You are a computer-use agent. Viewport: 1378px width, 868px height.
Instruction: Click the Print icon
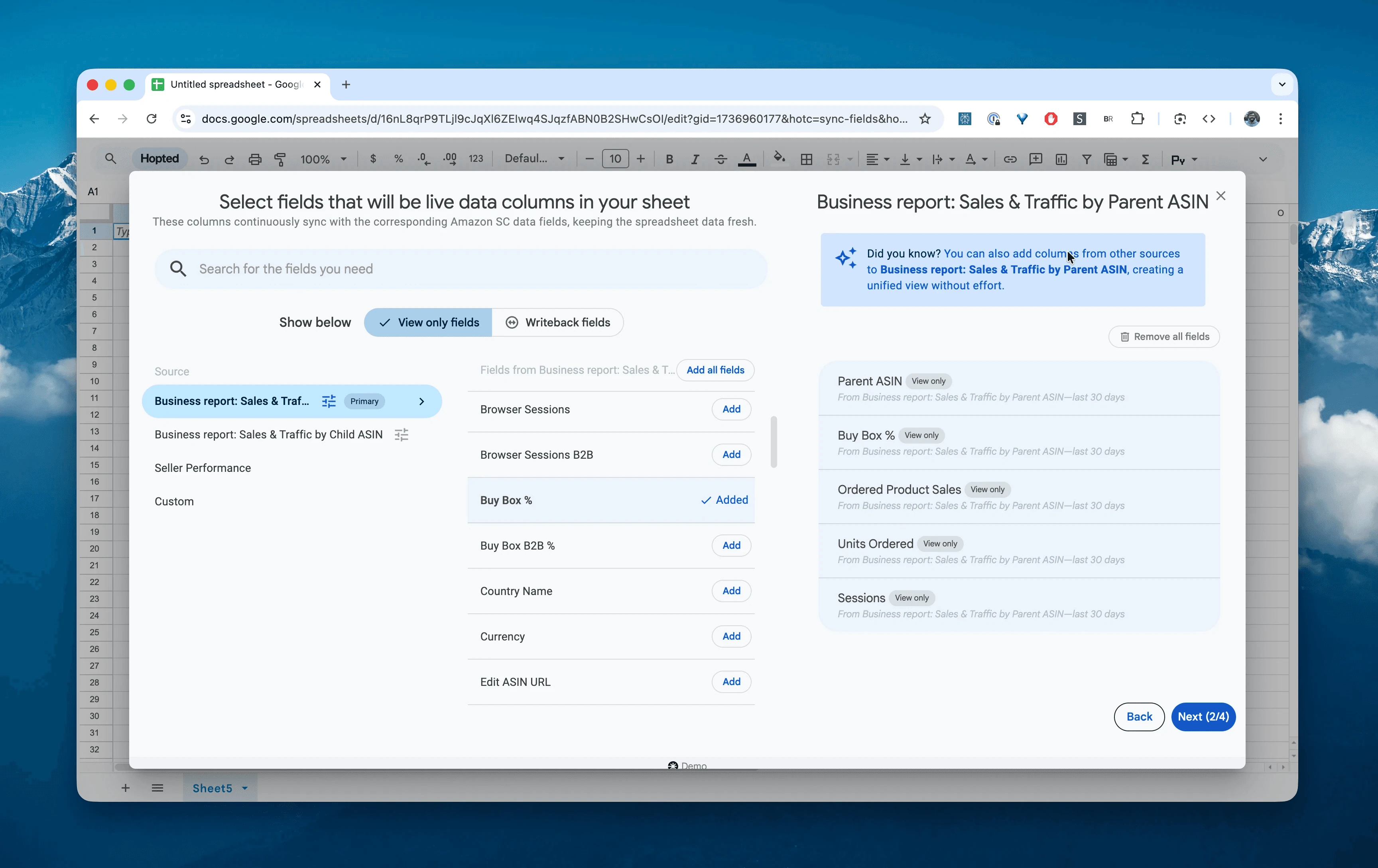255,159
